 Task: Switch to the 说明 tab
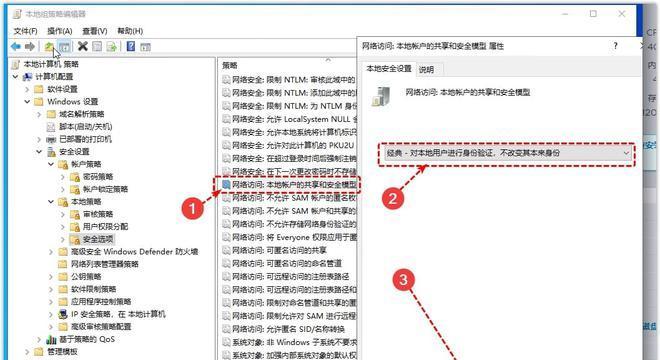pyautogui.click(x=426, y=70)
